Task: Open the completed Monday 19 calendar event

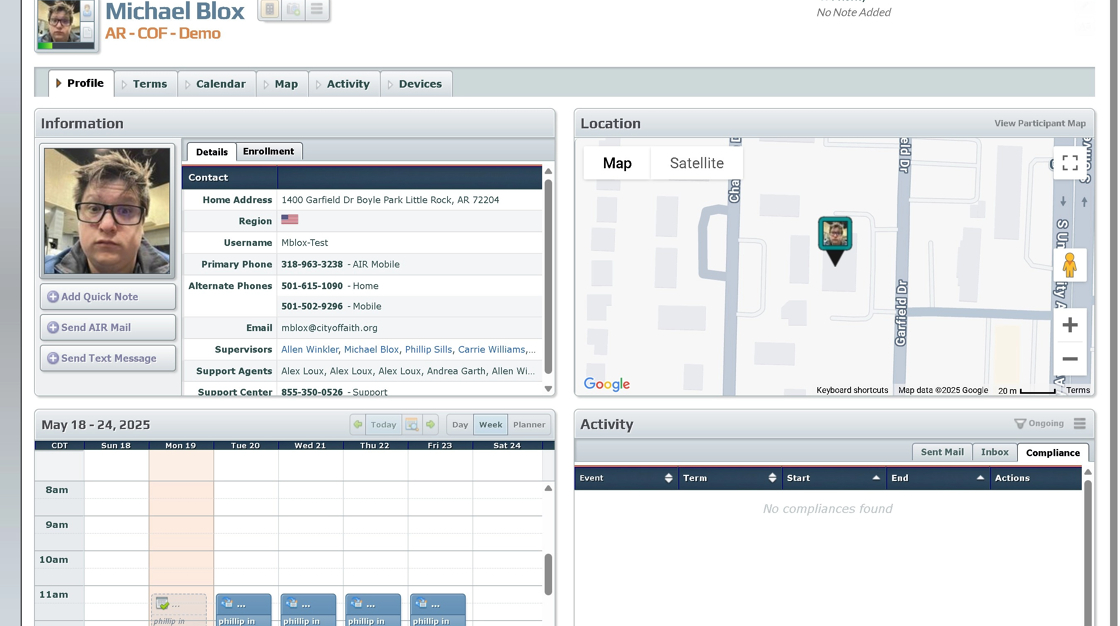Action: (x=179, y=610)
